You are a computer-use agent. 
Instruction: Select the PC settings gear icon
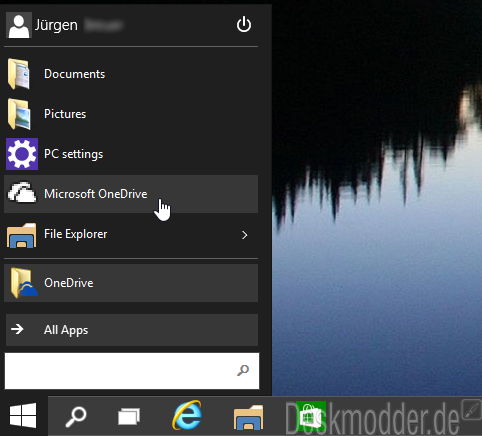pyautogui.click(x=22, y=154)
